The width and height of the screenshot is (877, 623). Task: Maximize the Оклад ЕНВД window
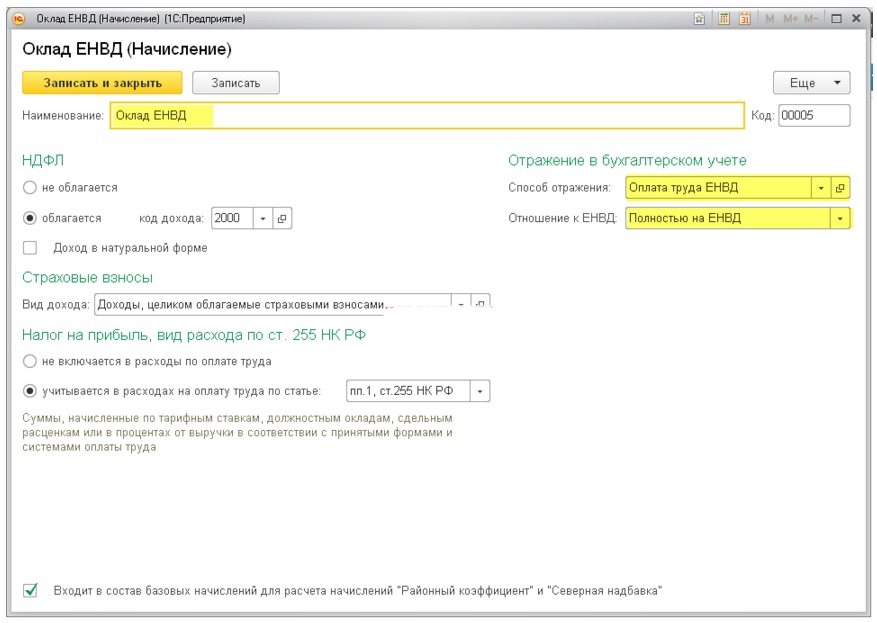click(x=837, y=18)
